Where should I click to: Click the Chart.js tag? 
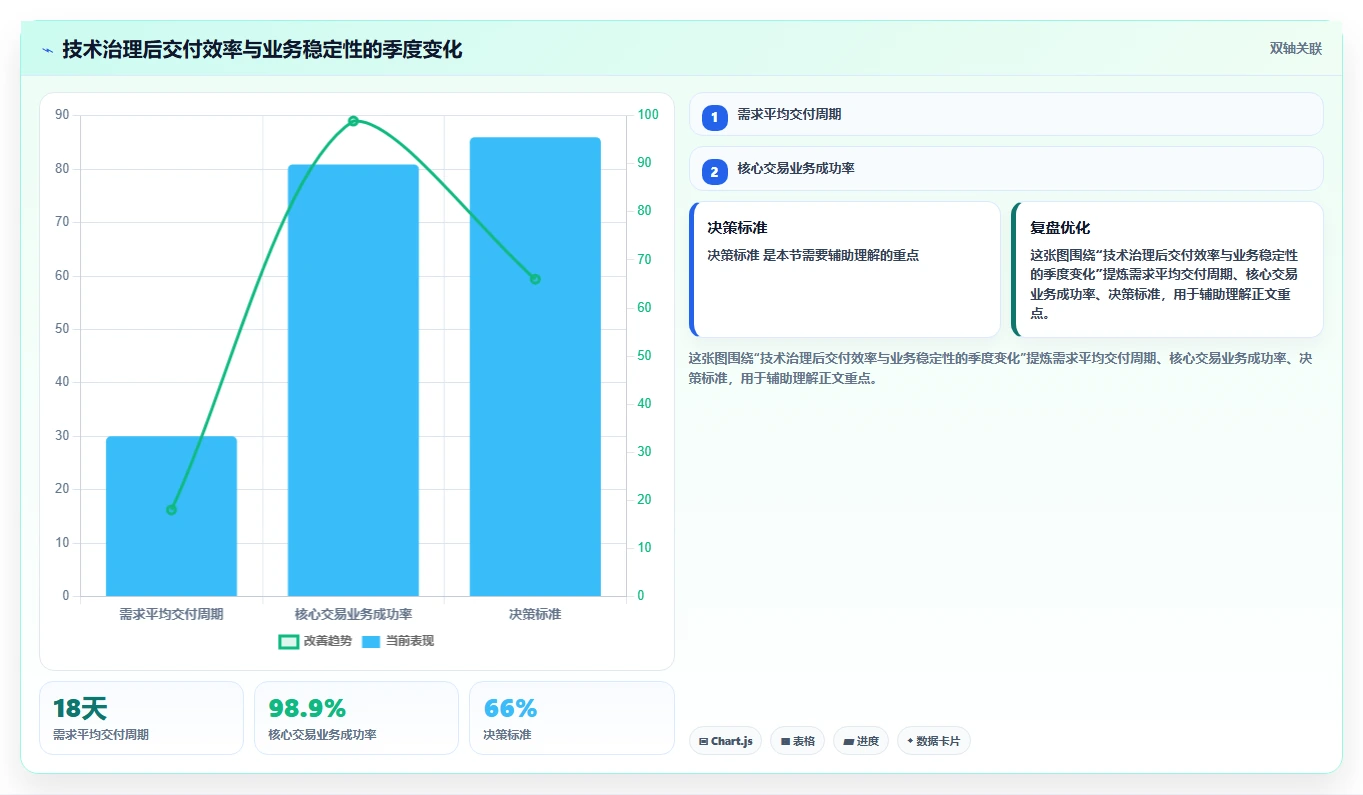[726, 741]
